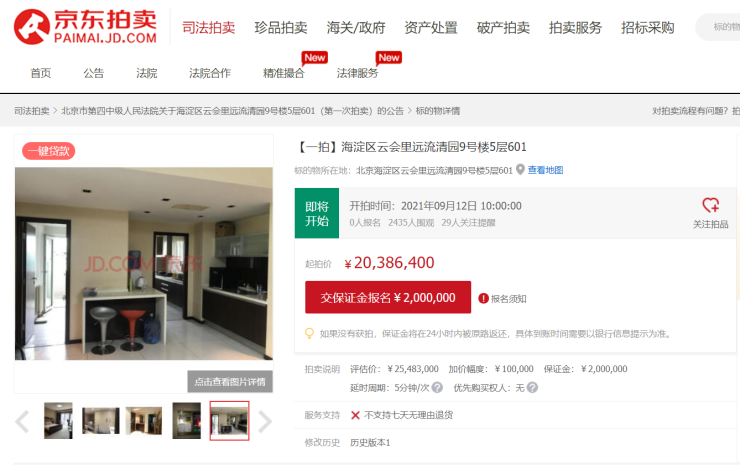Select the highlighted last thumbnail
This screenshot has width=740, height=465.
click(x=229, y=421)
